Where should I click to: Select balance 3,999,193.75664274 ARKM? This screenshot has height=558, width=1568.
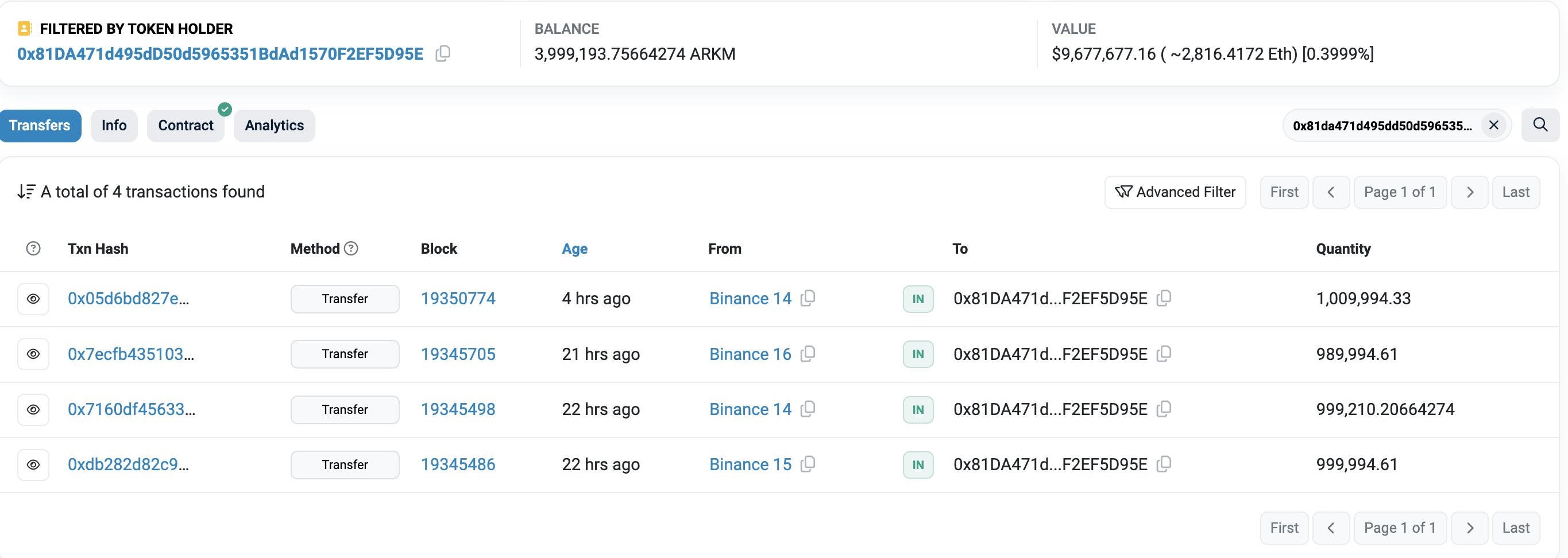tap(635, 54)
